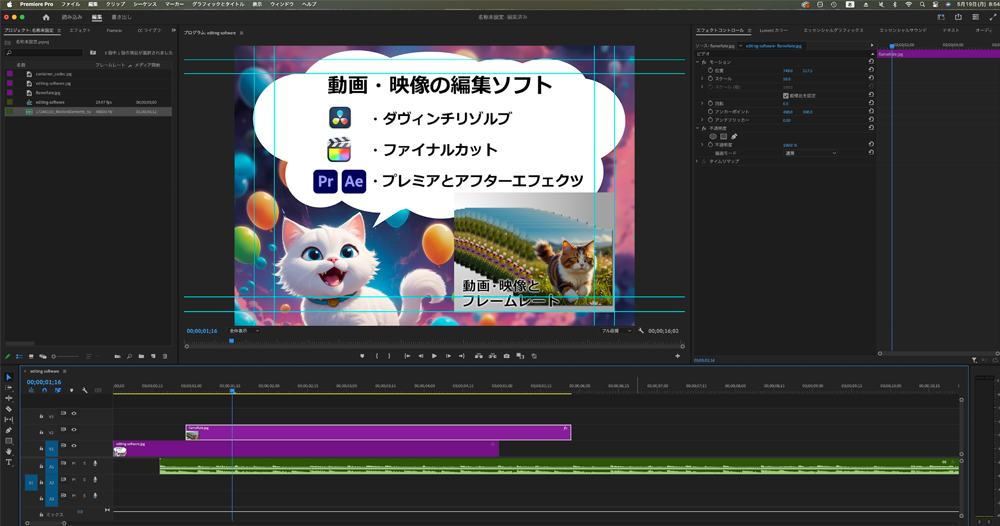The image size is (1000, 526).
Task: Click Step Forward one frame button
Action: pos(448,356)
